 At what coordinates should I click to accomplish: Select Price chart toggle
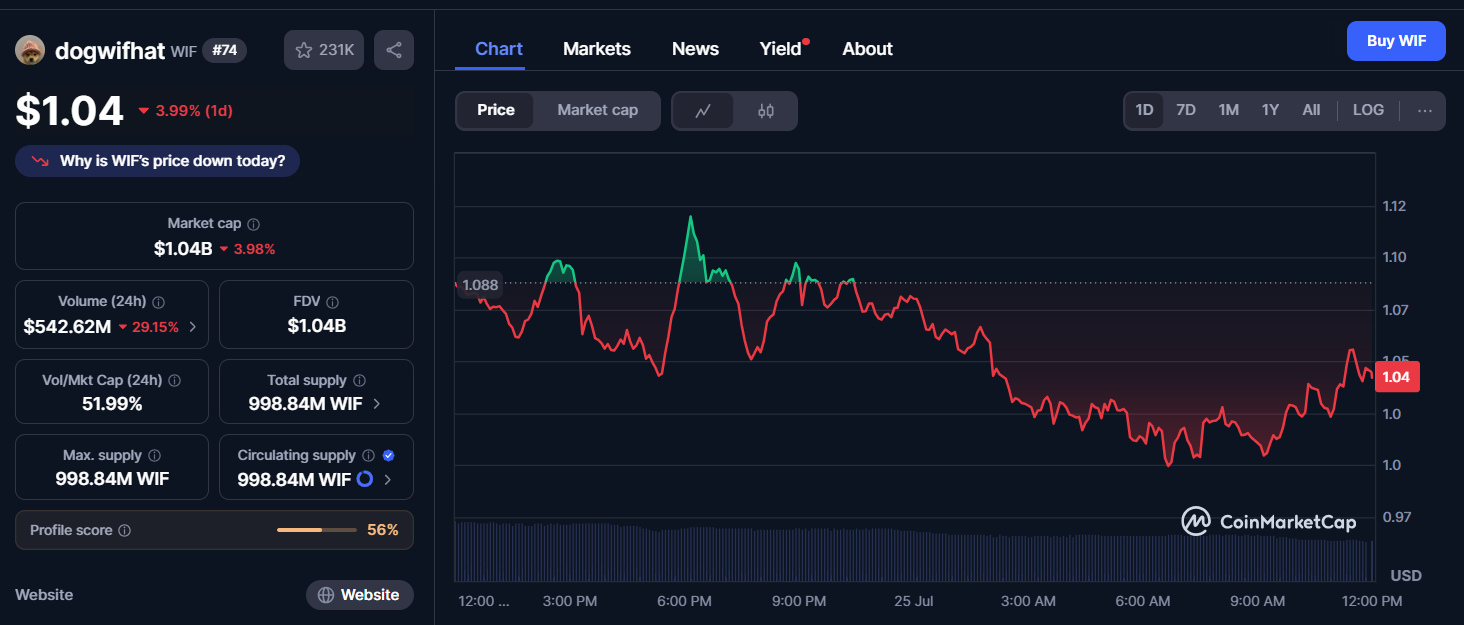tap(496, 111)
